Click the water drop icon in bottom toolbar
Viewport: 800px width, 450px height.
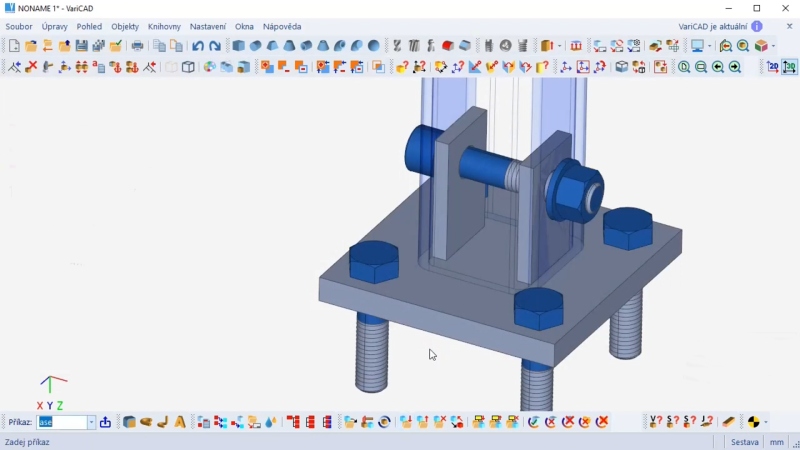[x=271, y=422]
